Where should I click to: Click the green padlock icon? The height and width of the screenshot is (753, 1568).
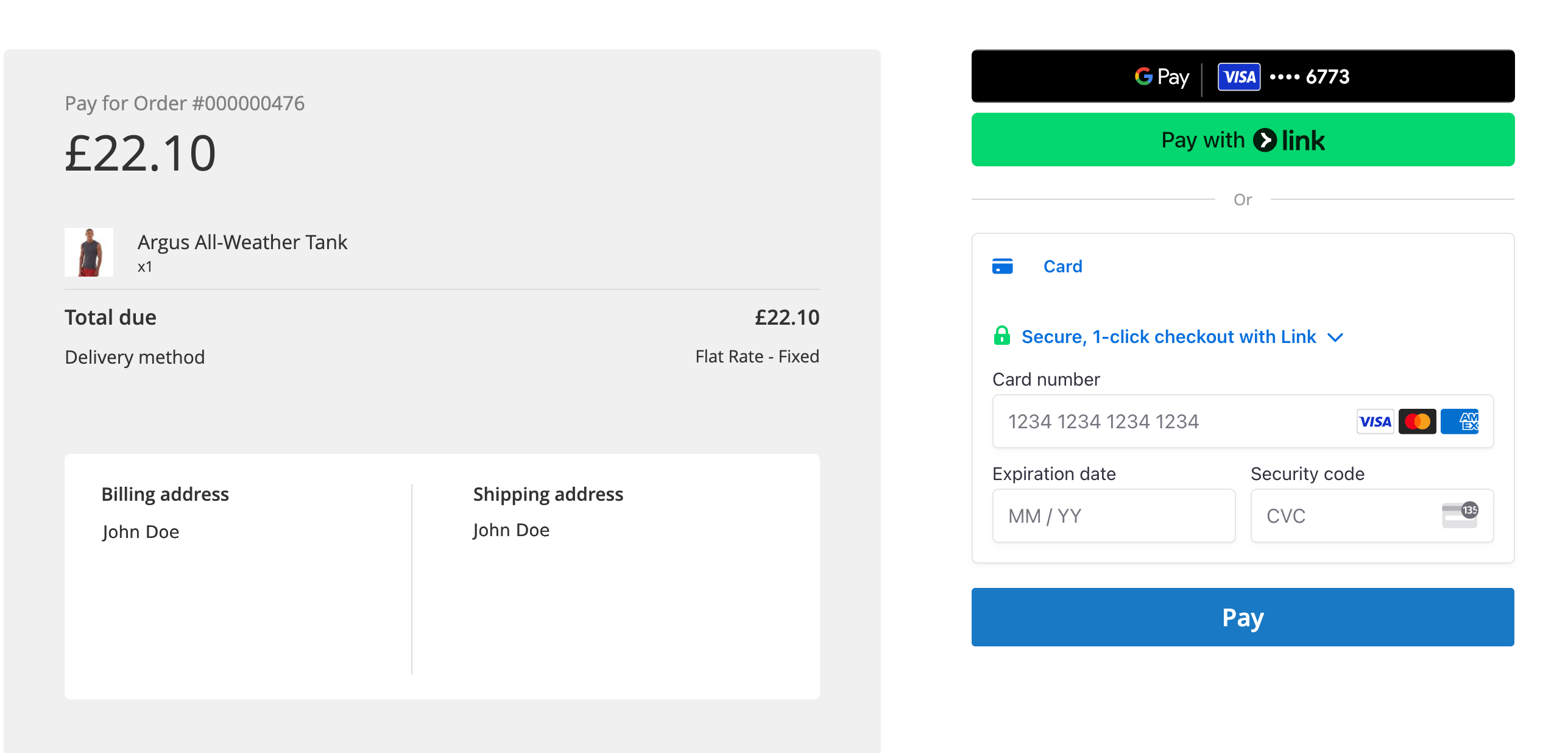click(x=1001, y=336)
